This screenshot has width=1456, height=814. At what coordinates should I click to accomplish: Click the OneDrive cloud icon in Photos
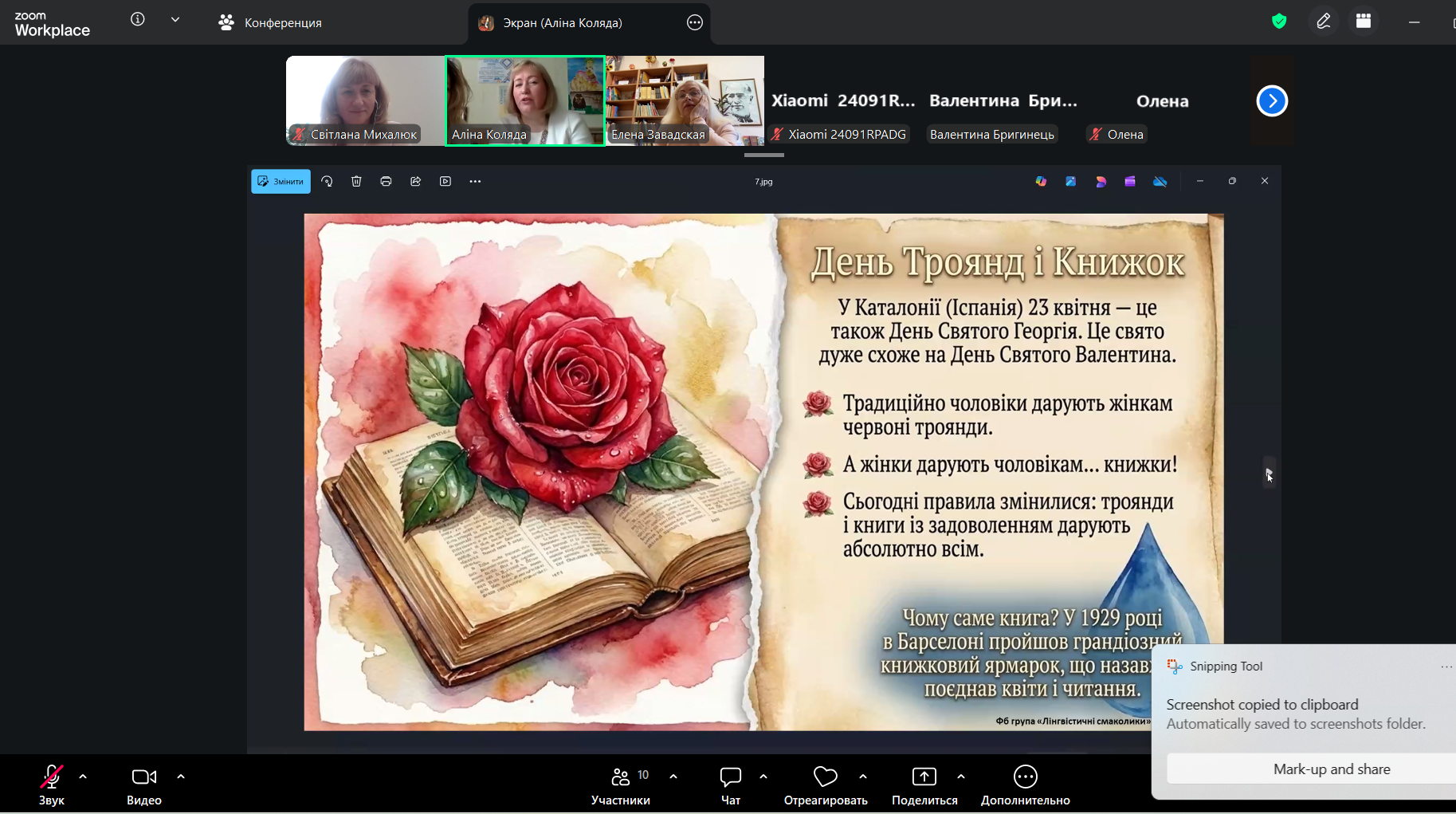(x=1160, y=182)
